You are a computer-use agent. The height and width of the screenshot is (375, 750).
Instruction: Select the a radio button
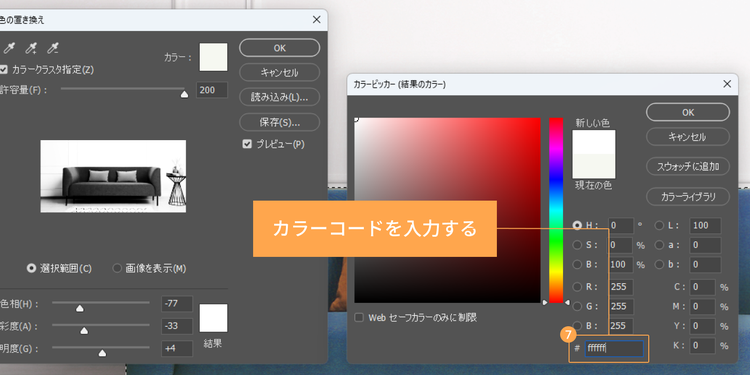(660, 245)
